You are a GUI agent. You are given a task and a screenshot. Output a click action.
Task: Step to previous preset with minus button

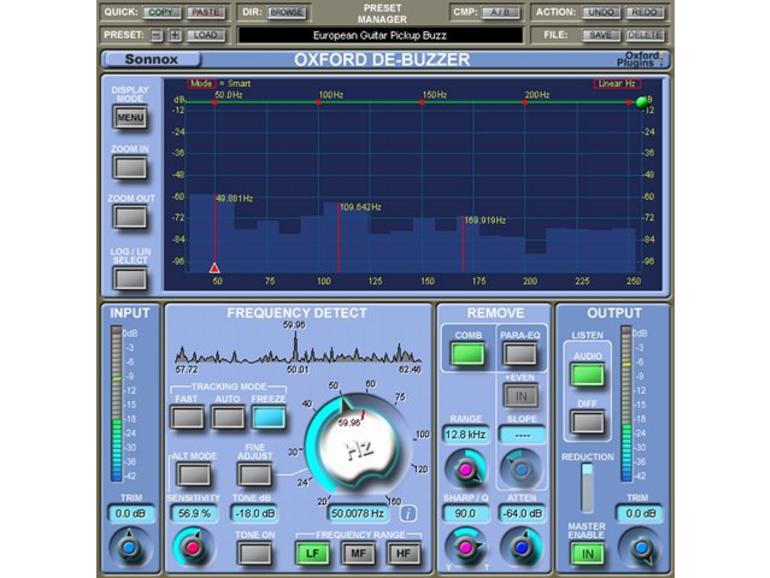pos(156,35)
